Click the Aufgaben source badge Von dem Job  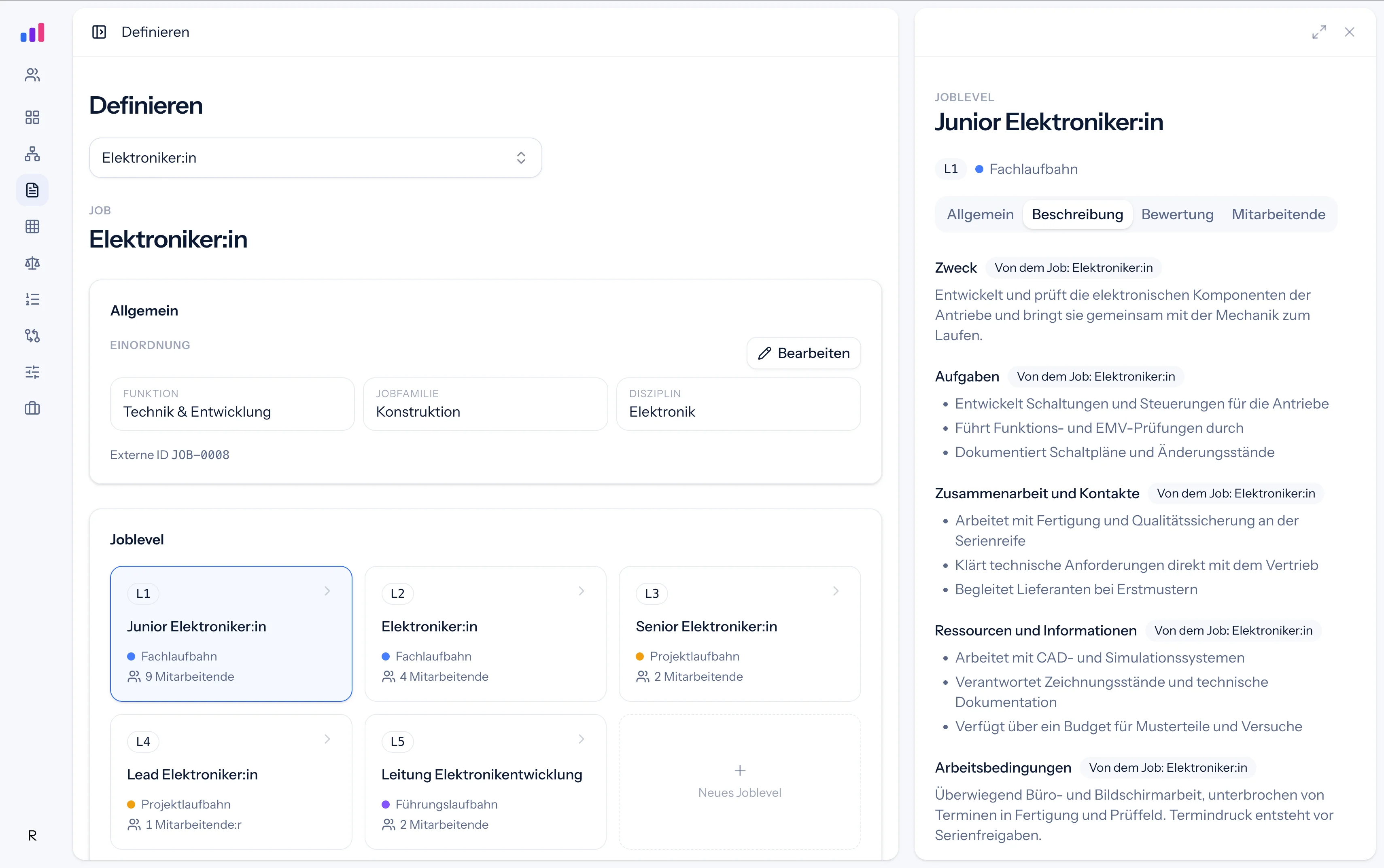(1096, 377)
